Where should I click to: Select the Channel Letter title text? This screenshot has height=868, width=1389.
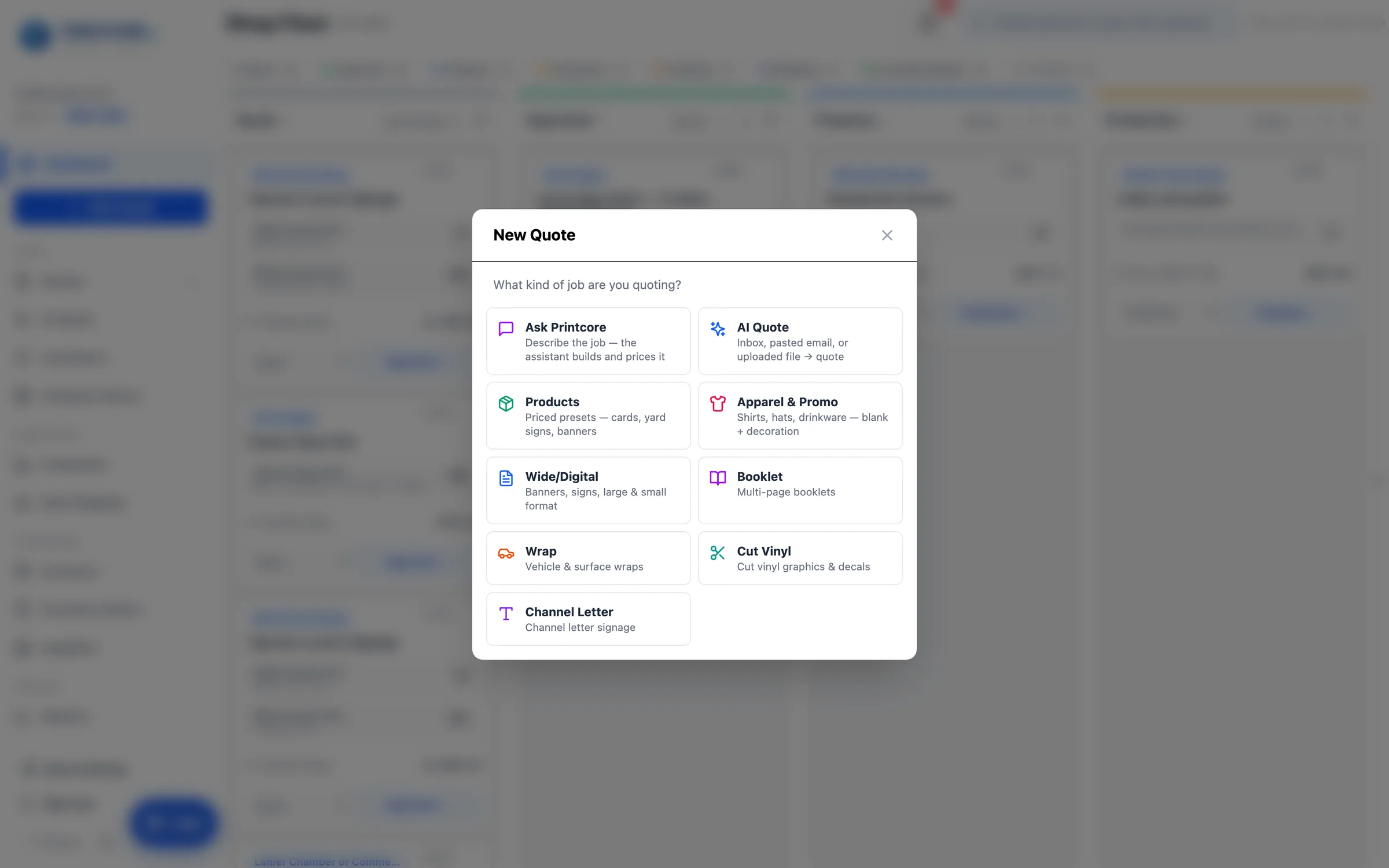pyautogui.click(x=569, y=612)
